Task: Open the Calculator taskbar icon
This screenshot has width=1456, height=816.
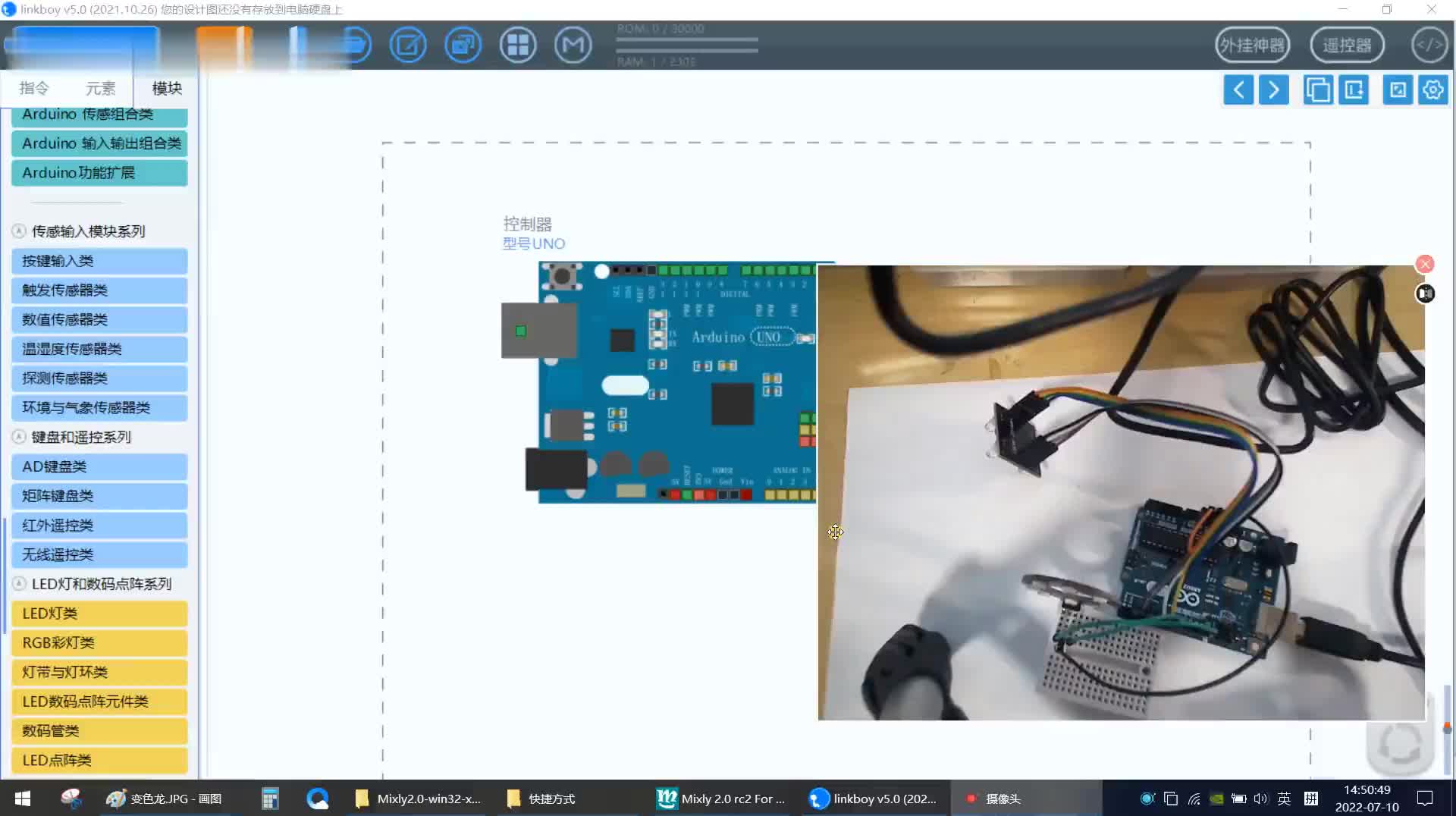Action: point(270,799)
